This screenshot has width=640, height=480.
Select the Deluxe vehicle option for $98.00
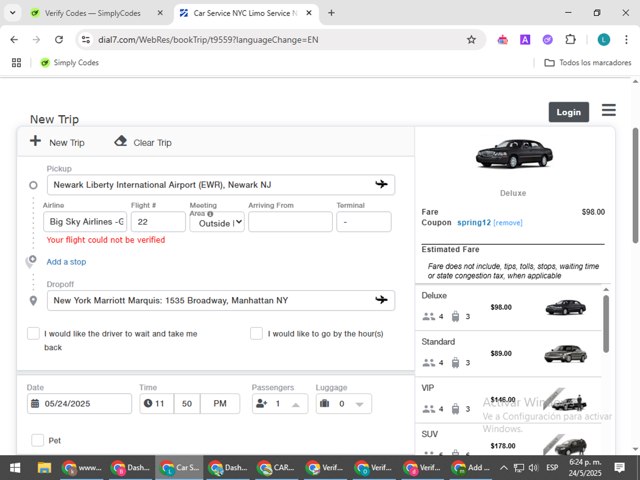pos(508,307)
